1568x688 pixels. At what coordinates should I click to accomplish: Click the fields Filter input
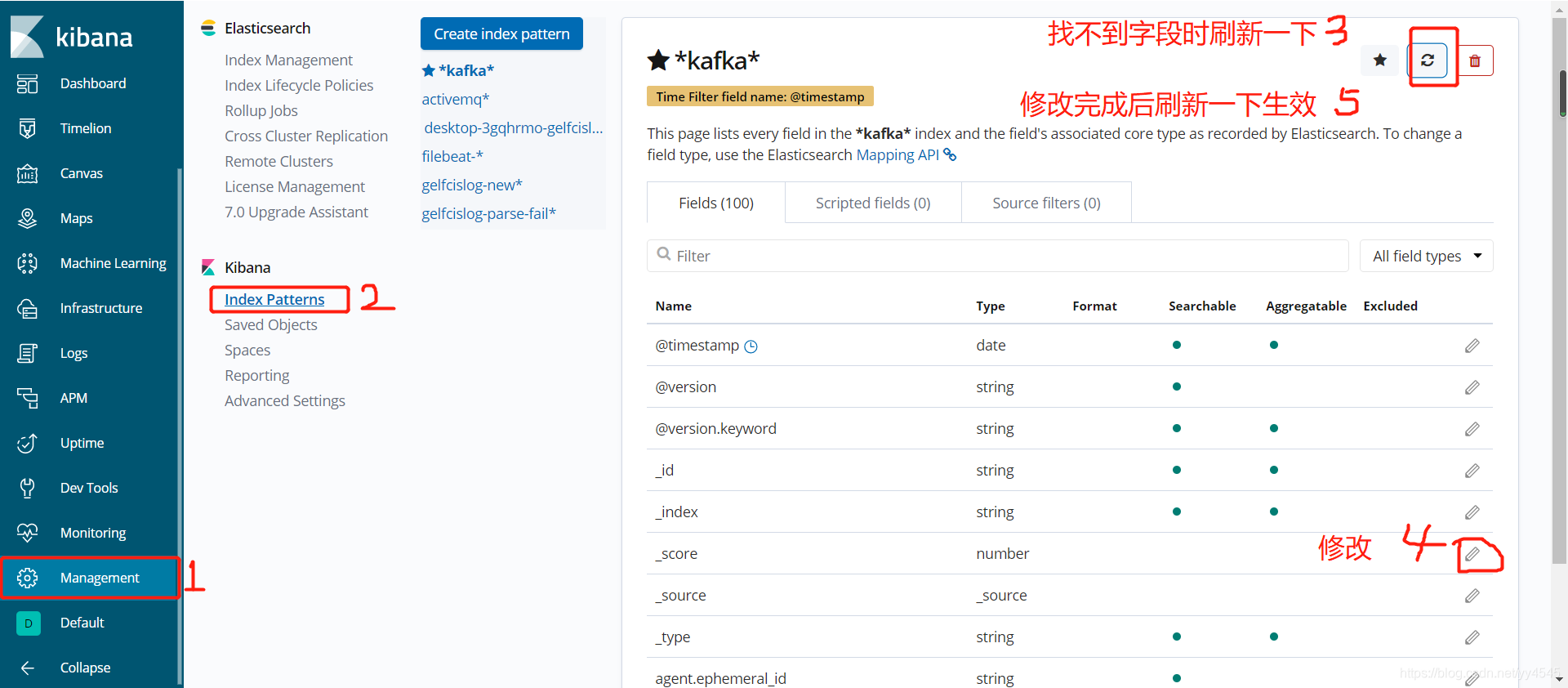[997, 256]
